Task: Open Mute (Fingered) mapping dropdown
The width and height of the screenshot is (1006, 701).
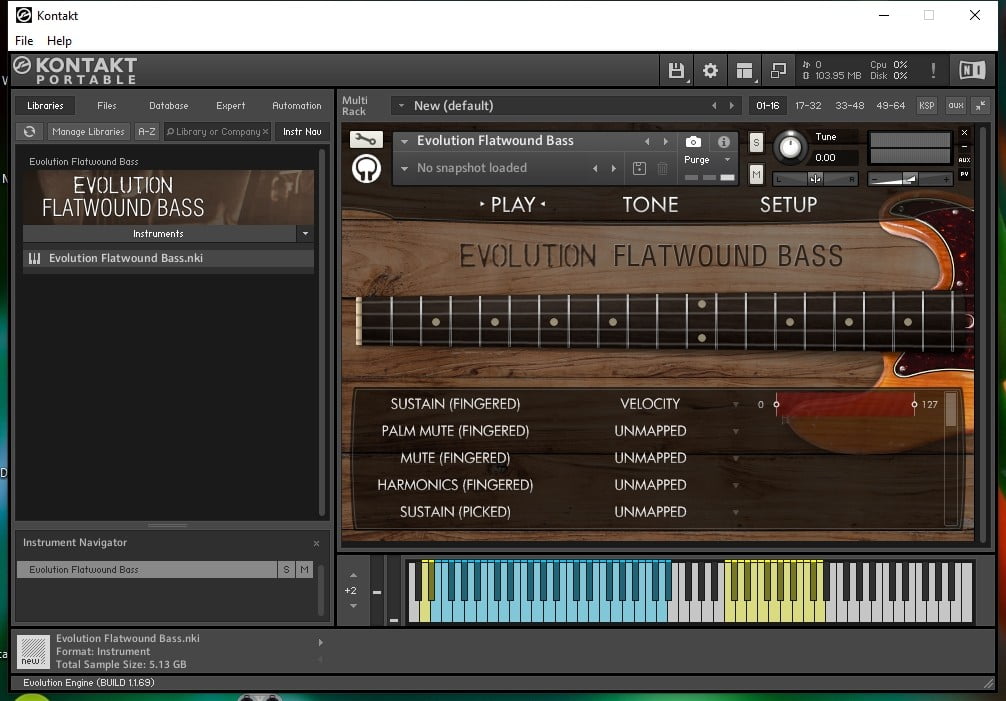Action: [736, 459]
